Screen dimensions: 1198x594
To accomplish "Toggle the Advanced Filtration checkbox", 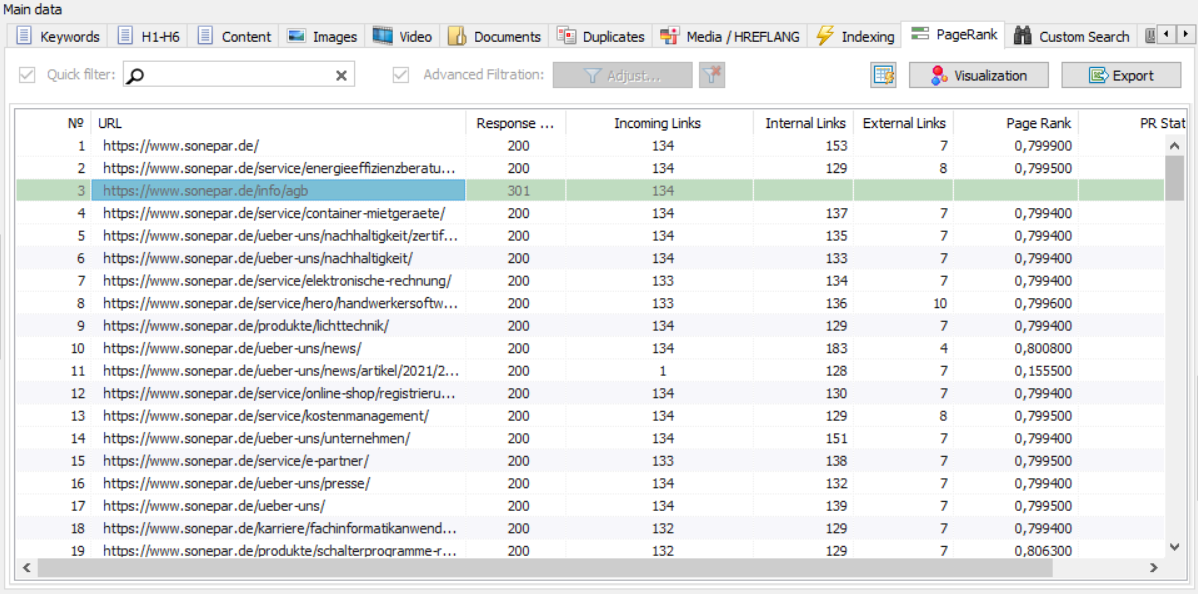I will [401, 75].
